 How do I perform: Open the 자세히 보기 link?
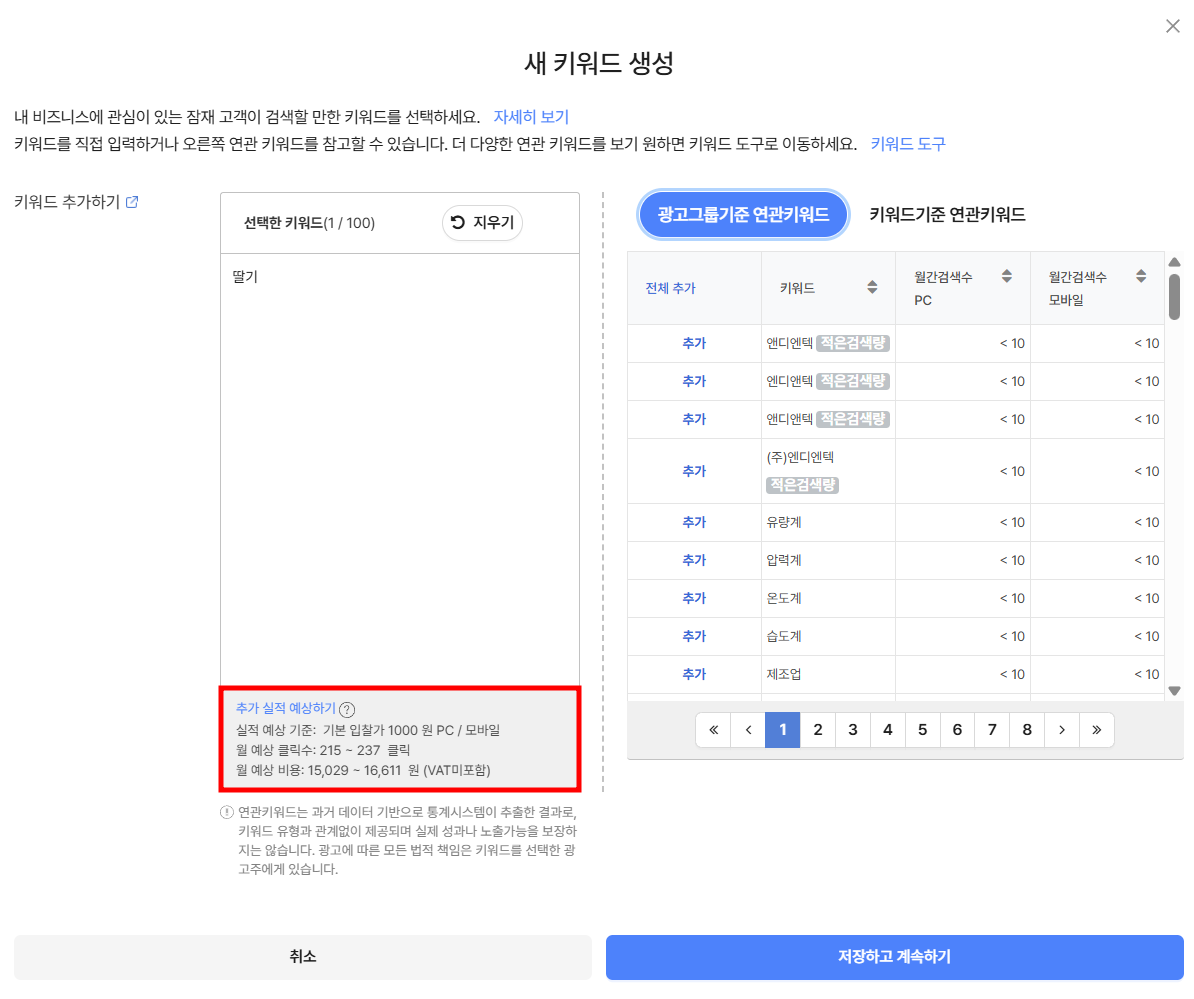pos(532,116)
